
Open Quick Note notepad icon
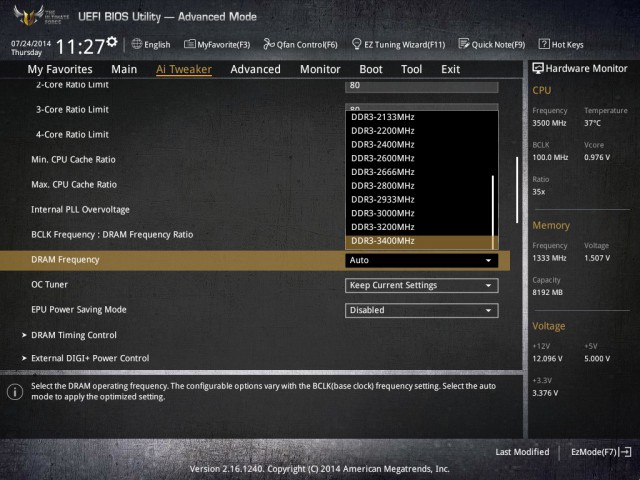pyautogui.click(x=464, y=44)
